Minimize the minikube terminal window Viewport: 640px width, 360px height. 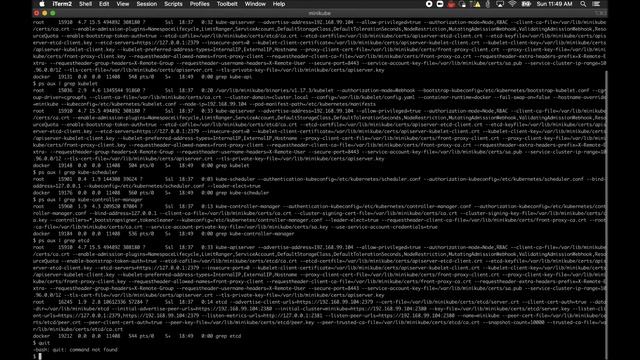coord(44,13)
